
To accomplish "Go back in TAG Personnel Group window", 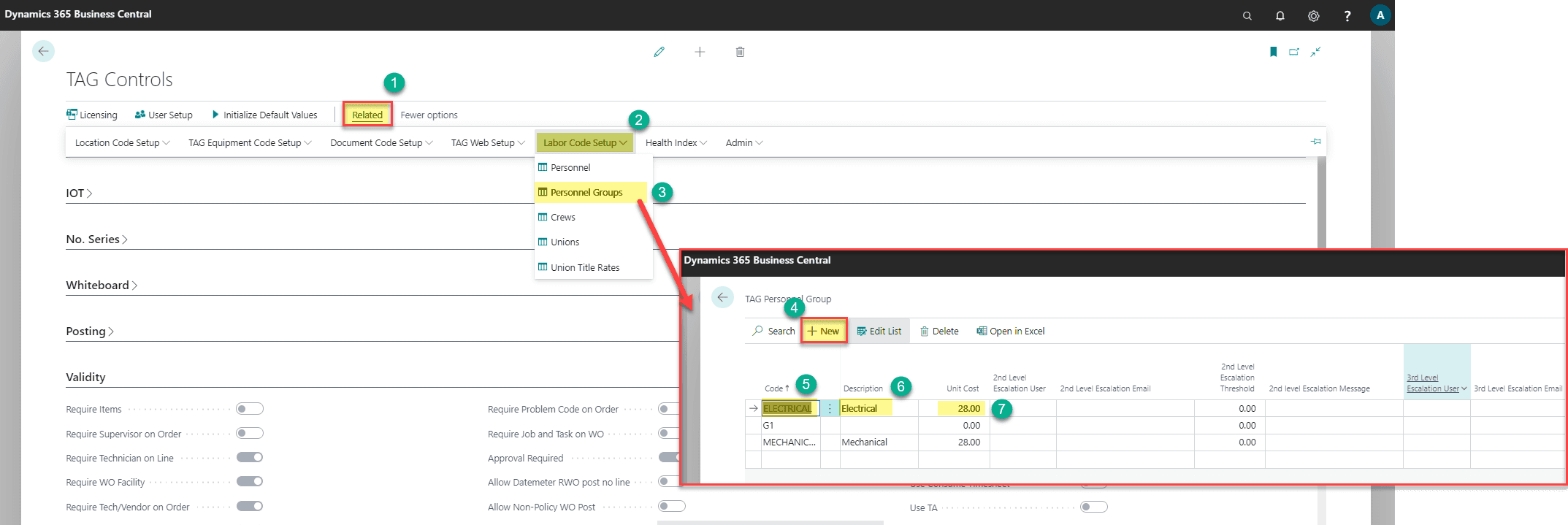I will point(722,297).
